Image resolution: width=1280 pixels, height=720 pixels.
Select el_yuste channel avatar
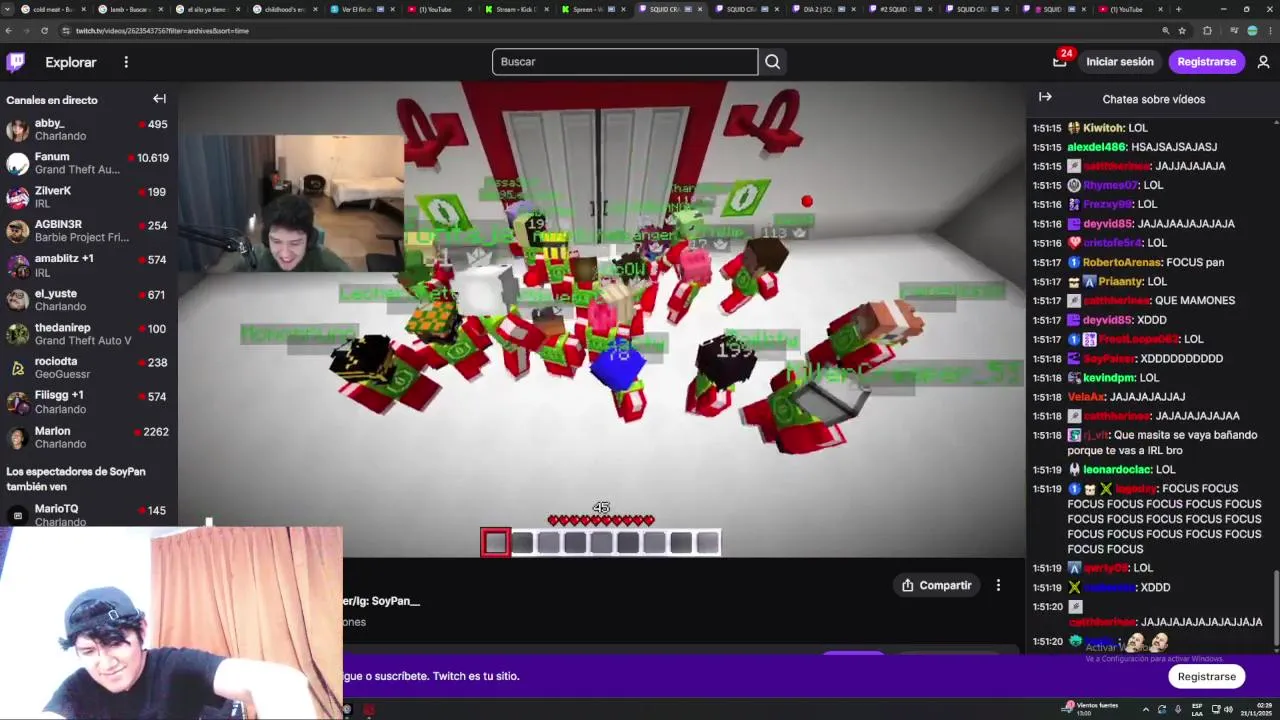click(x=17, y=300)
